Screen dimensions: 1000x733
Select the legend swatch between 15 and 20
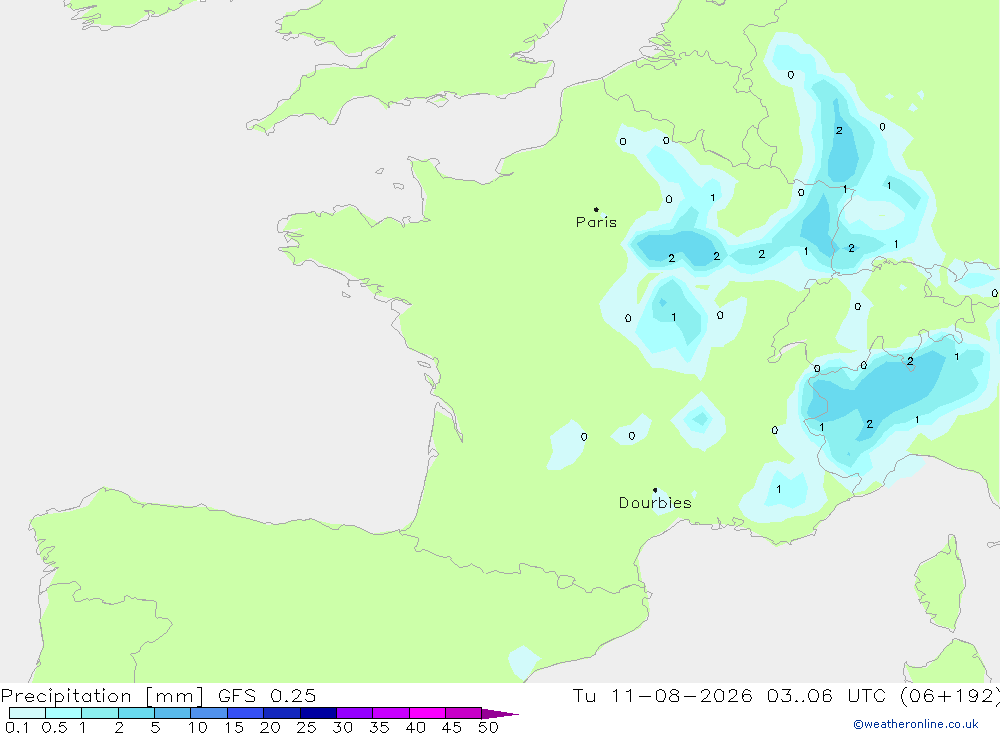(246, 713)
